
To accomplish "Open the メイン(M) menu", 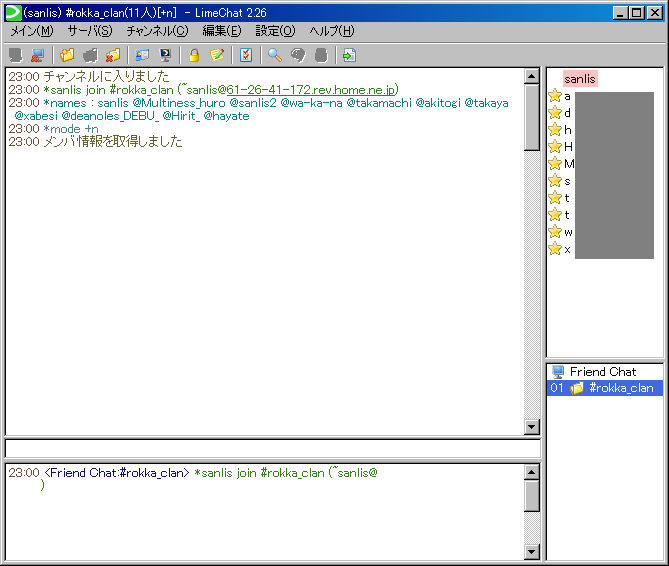I will [31, 31].
